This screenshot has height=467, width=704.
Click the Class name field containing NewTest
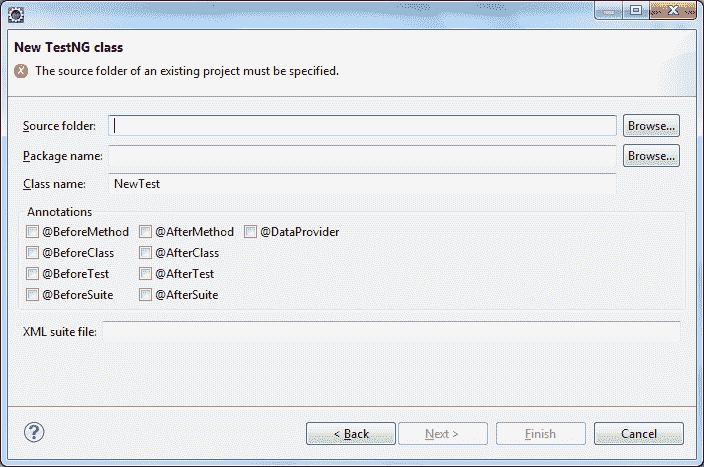(362, 184)
